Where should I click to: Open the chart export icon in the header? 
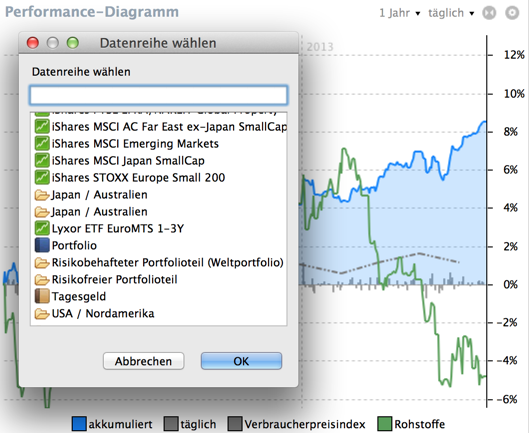pos(489,13)
